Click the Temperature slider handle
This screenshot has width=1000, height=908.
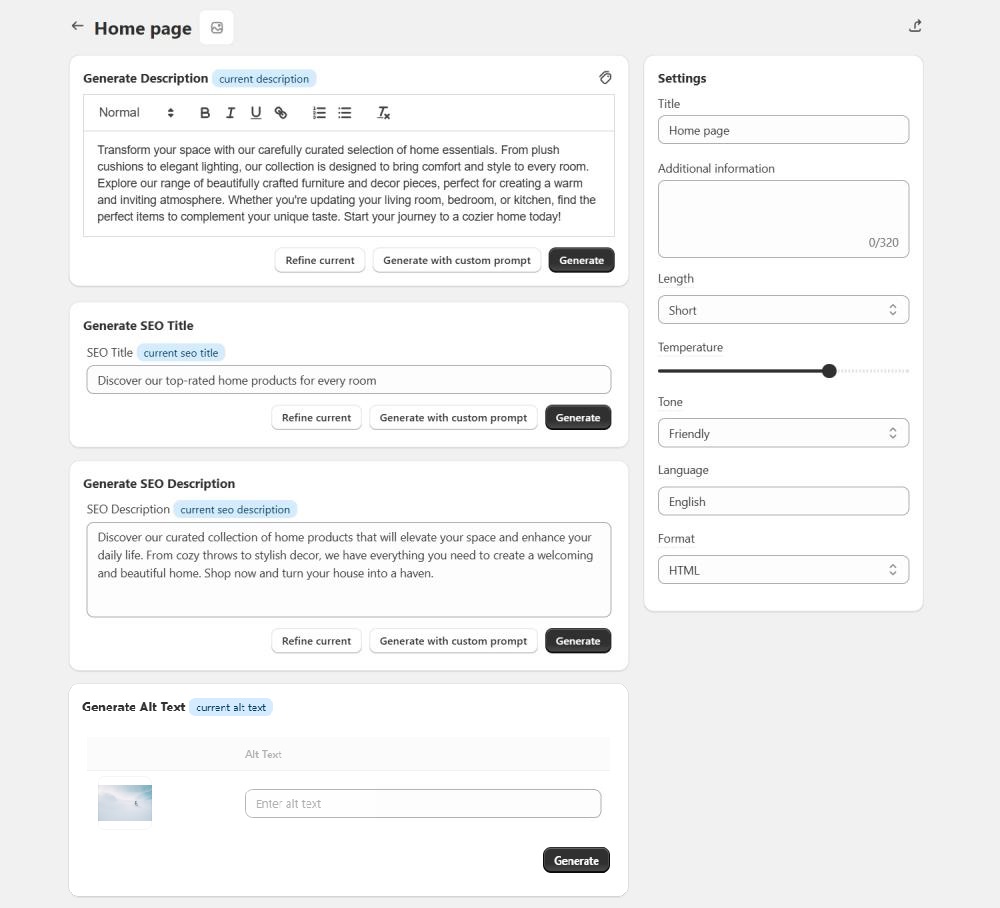click(829, 371)
